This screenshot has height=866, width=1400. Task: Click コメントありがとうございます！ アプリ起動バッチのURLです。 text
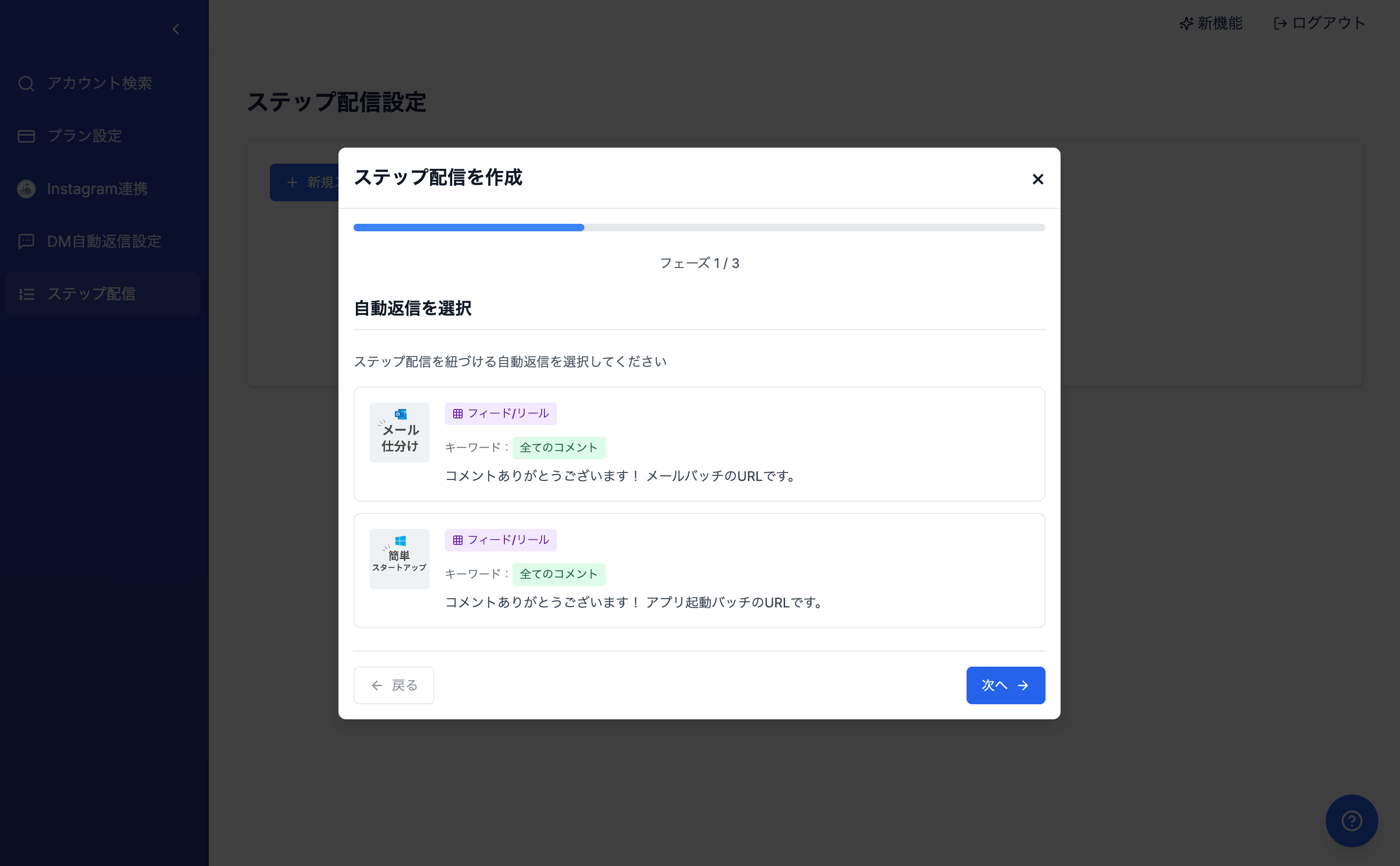[636, 603]
